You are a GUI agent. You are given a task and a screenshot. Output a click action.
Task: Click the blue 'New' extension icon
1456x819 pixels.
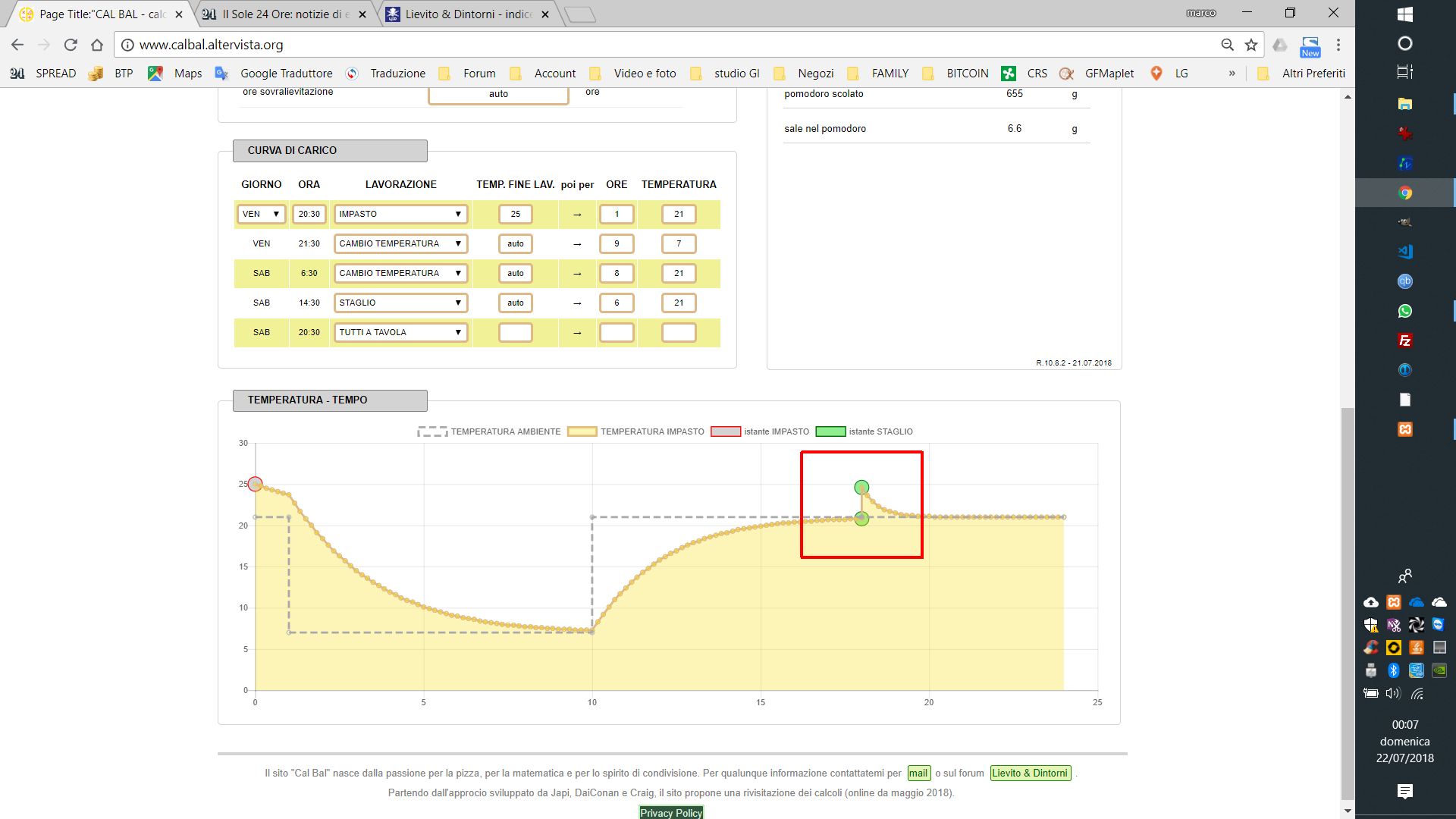click(x=1310, y=46)
